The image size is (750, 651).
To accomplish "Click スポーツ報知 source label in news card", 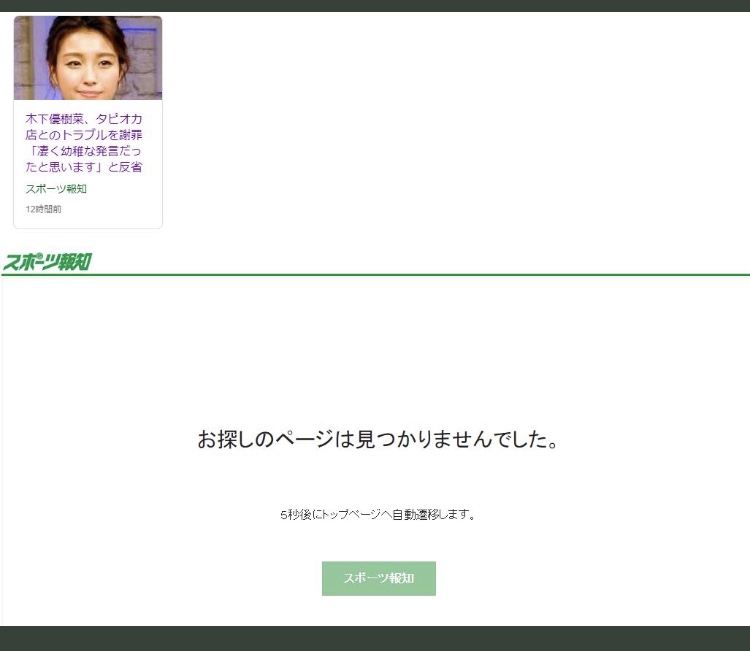I will coord(56,189).
